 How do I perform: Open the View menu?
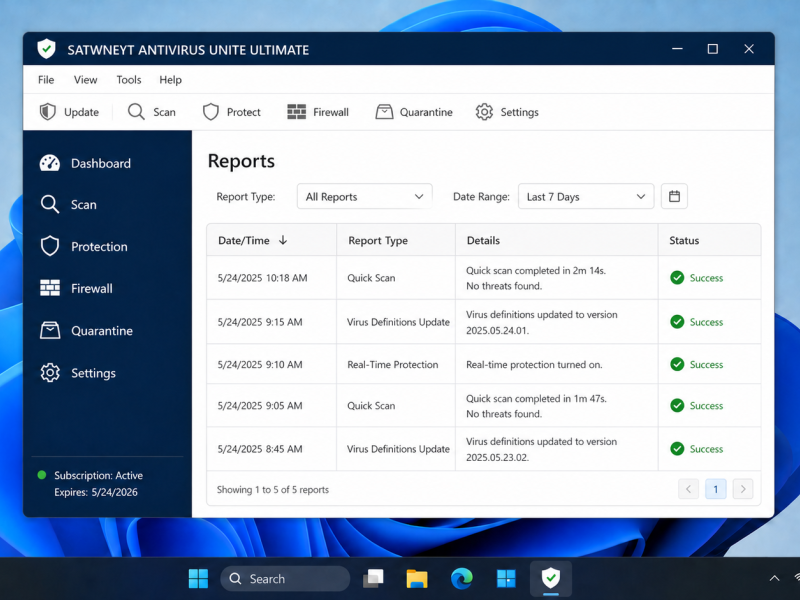coord(85,80)
